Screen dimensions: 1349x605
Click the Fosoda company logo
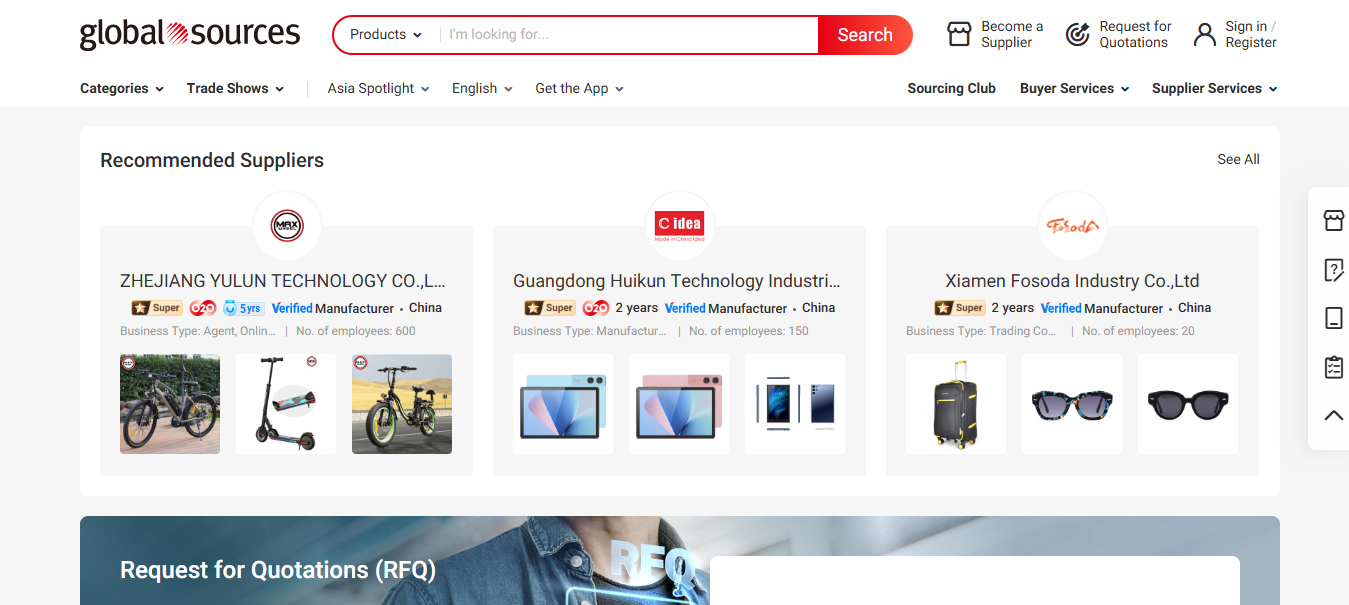click(1073, 226)
